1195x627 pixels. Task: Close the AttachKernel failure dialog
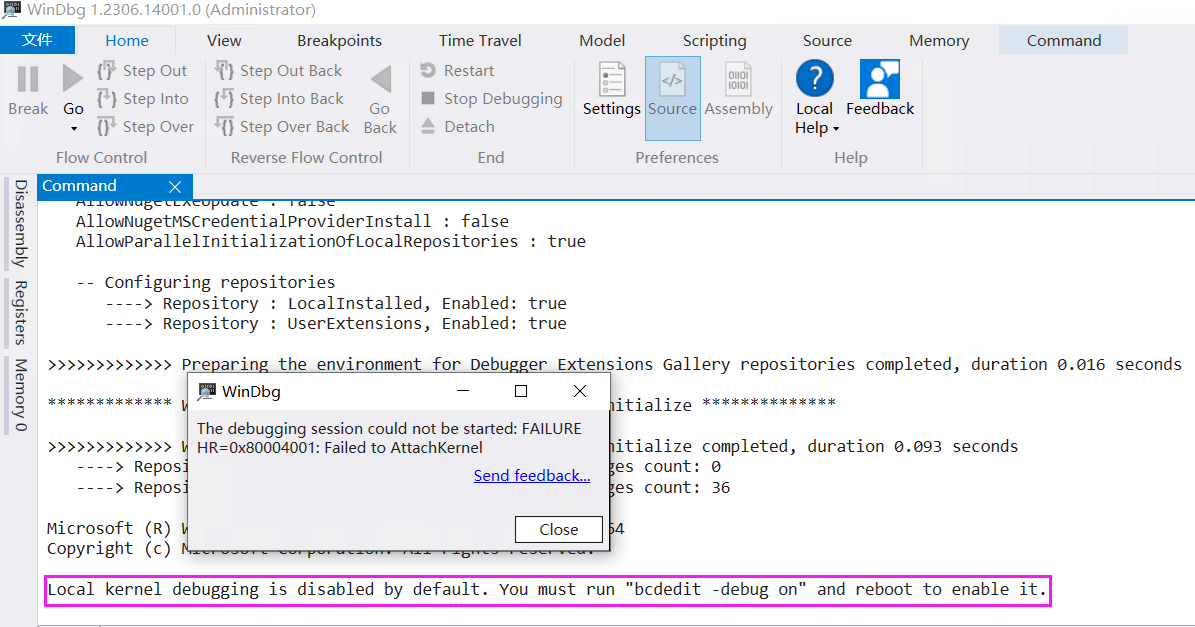tap(558, 529)
